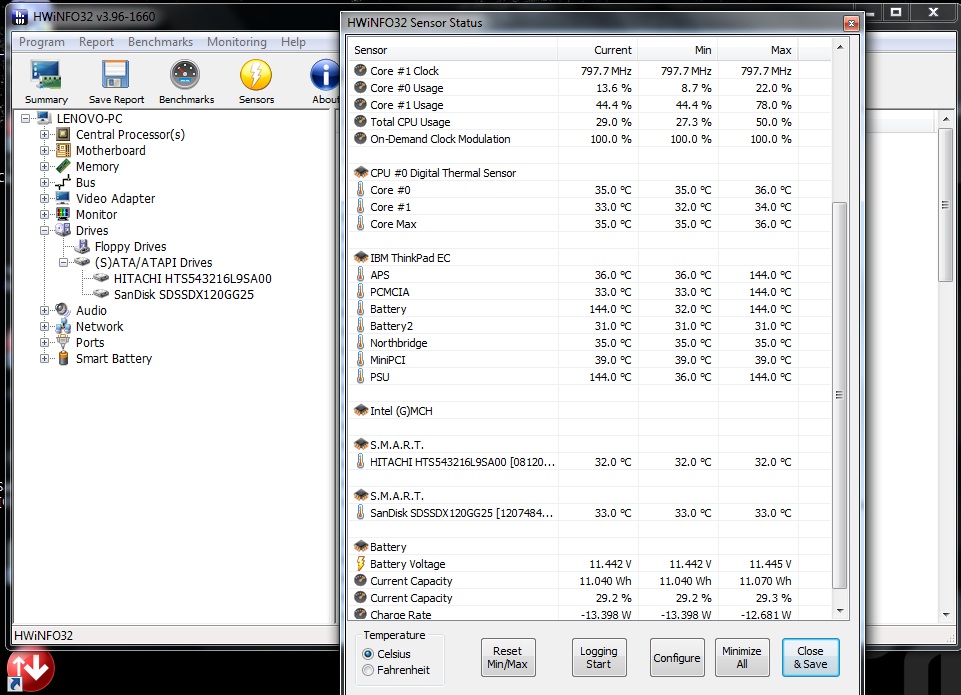The width and height of the screenshot is (961, 695).
Task: Click the Video Adapter icon in the tree
Action: (x=63, y=198)
